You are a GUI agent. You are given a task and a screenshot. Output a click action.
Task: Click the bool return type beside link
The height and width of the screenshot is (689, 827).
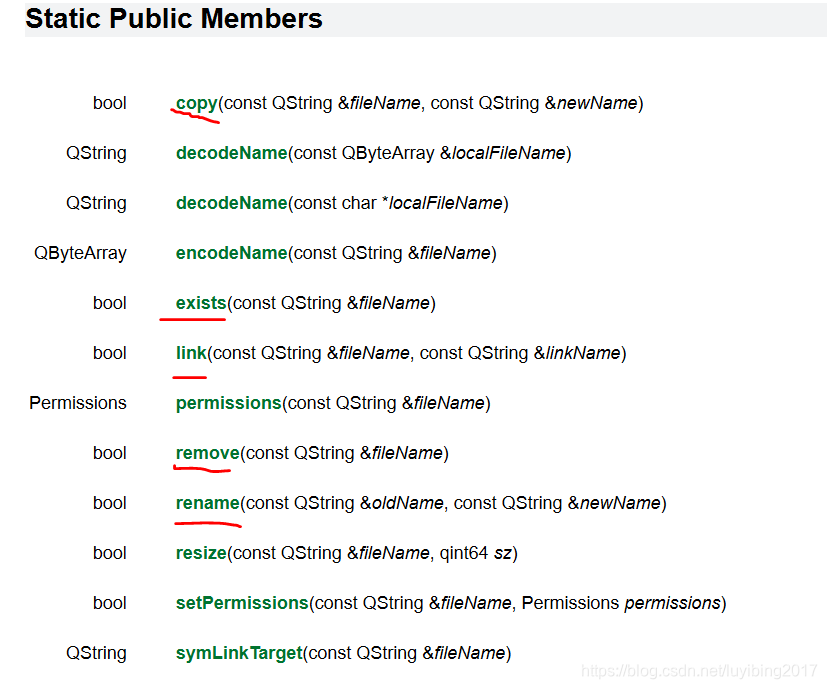110,353
